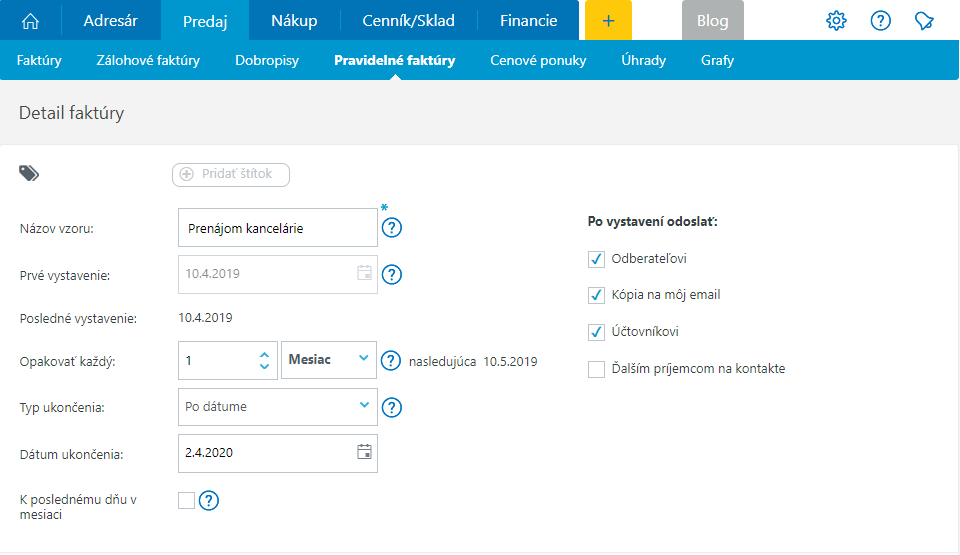Viewport: 960px width, 555px height.
Task: Expand the Mesiac period dropdown
Action: coord(329,360)
